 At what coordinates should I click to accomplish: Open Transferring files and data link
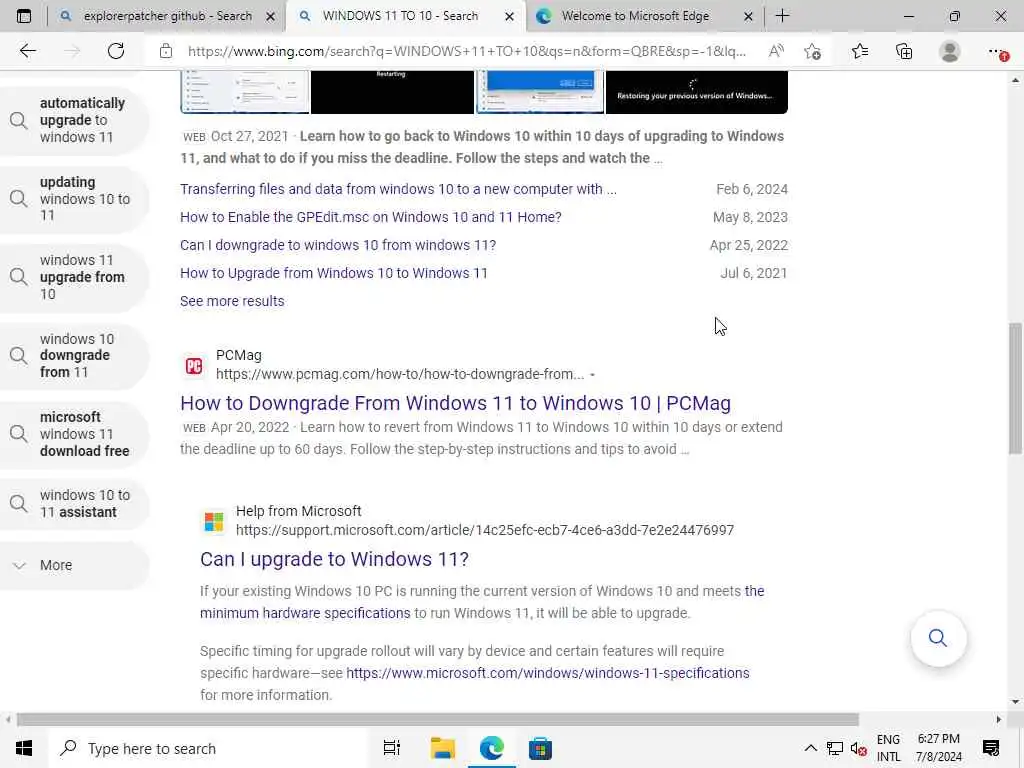pos(398,189)
